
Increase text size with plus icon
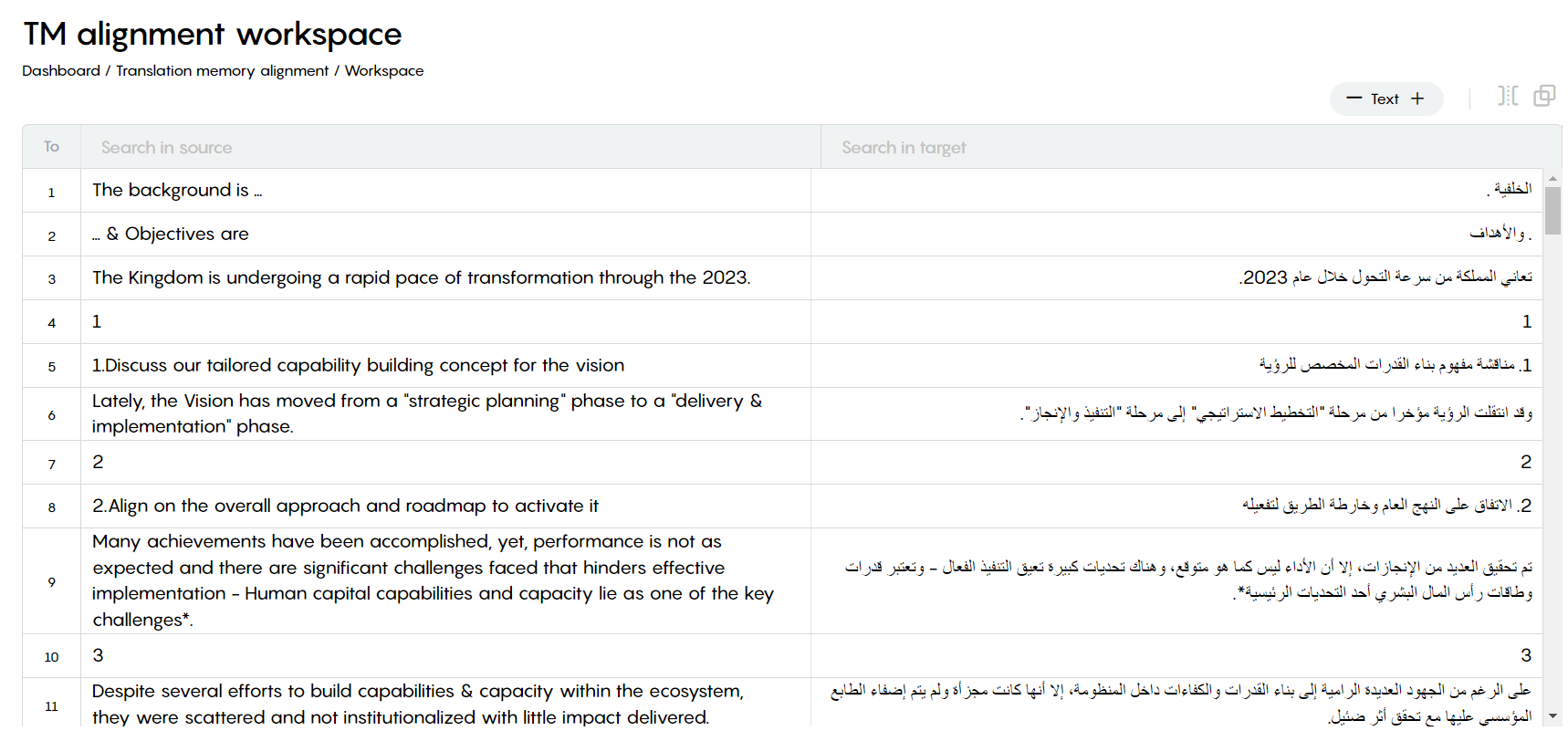(1417, 99)
